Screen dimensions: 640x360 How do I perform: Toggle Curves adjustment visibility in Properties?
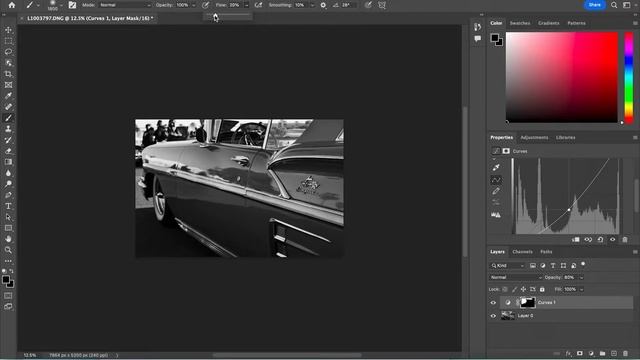tap(613, 240)
